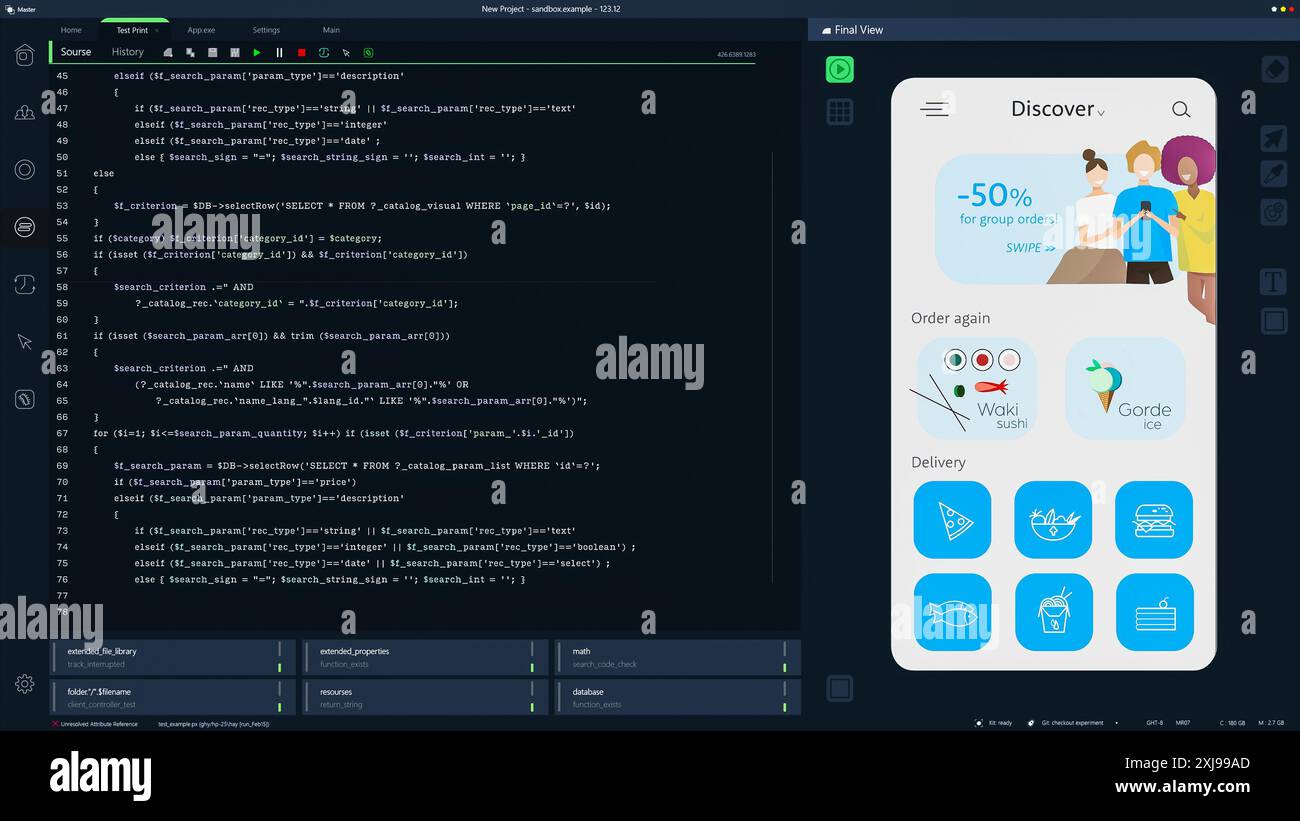This screenshot has width=1300, height=821.
Task: Select the eyedropper tool icon
Action: [1273, 174]
